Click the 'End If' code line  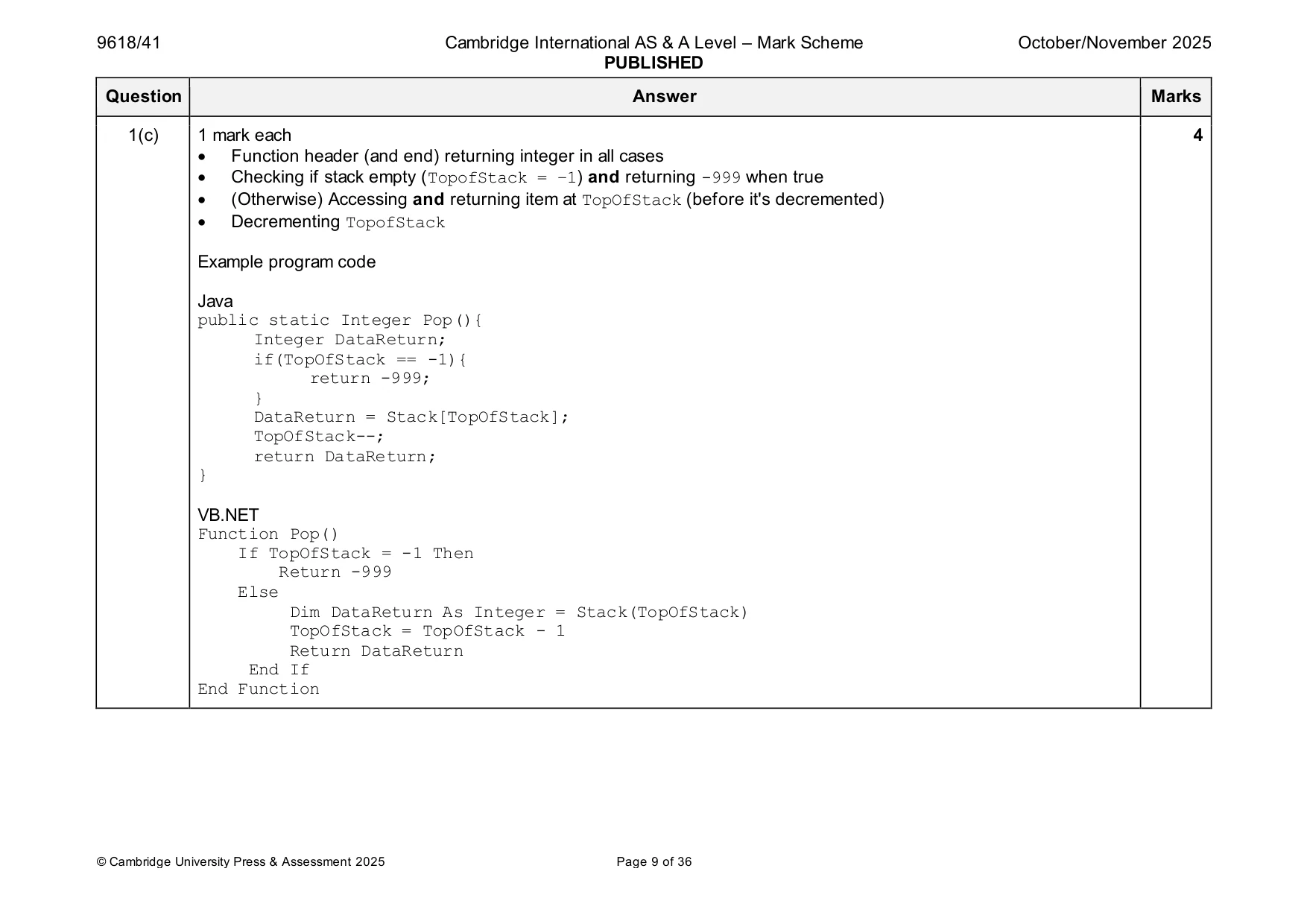tap(279, 670)
